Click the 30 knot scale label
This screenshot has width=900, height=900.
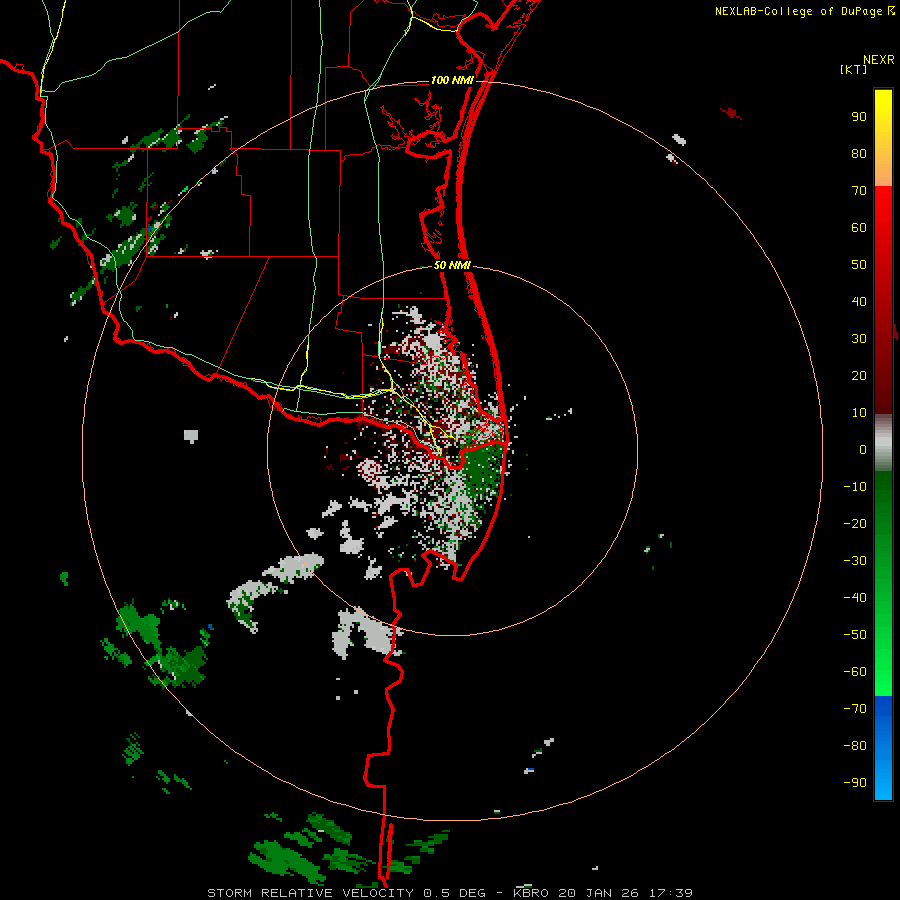tap(859, 339)
